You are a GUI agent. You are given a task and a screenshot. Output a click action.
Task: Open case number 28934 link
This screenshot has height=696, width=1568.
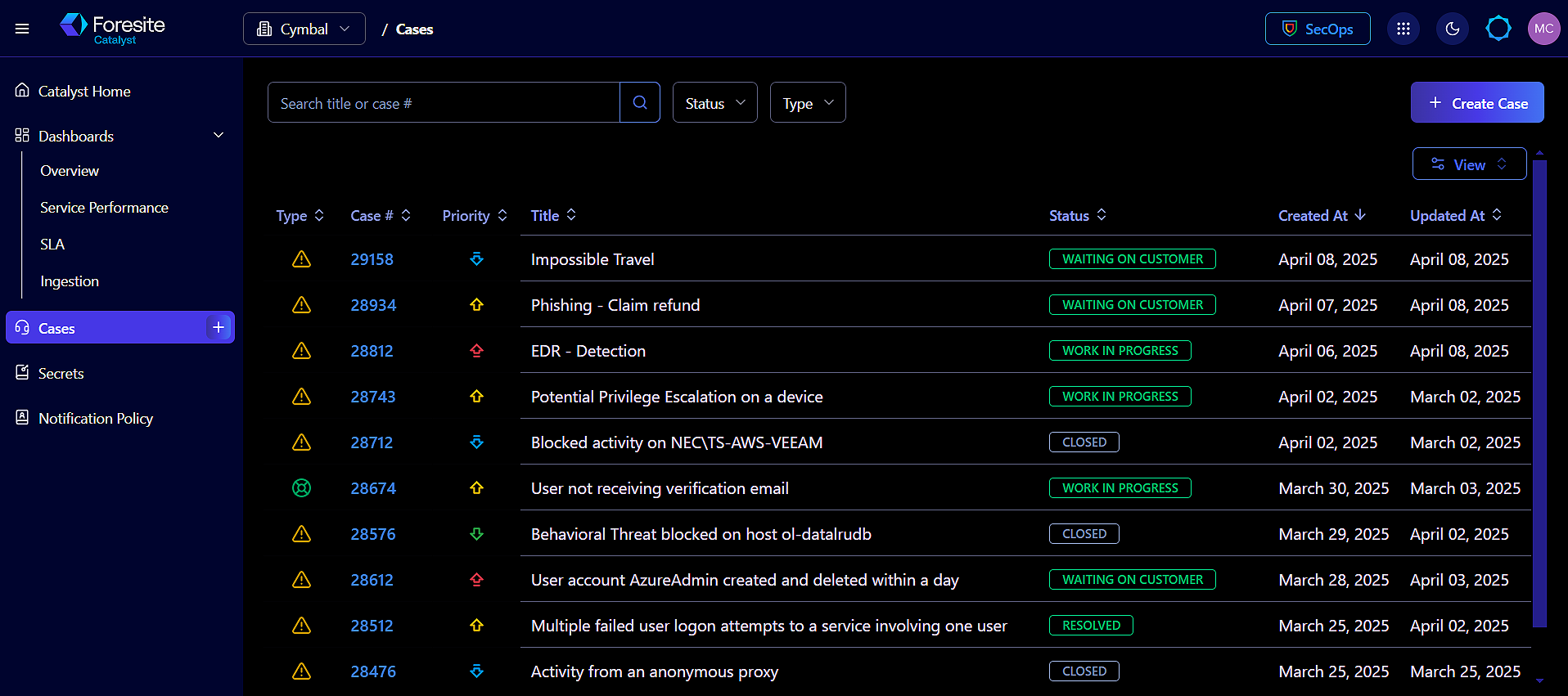[373, 305]
